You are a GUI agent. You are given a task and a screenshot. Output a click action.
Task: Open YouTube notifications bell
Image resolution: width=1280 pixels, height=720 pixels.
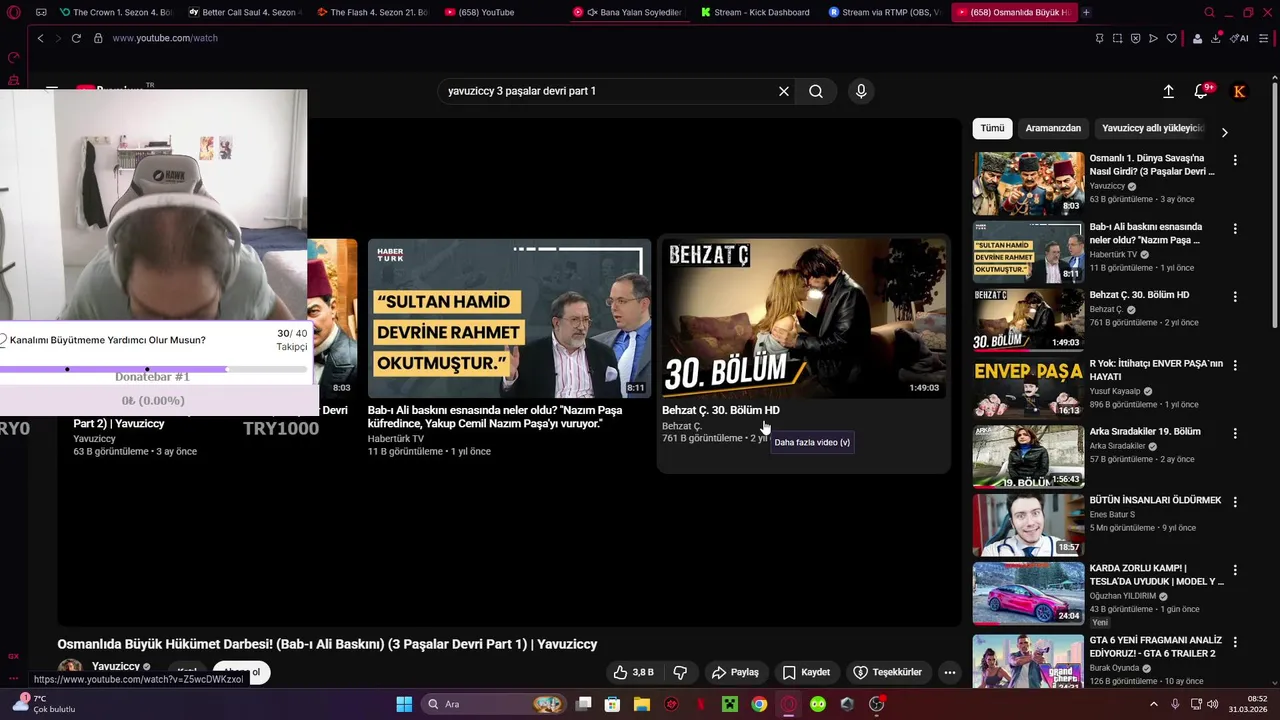click(x=1201, y=91)
